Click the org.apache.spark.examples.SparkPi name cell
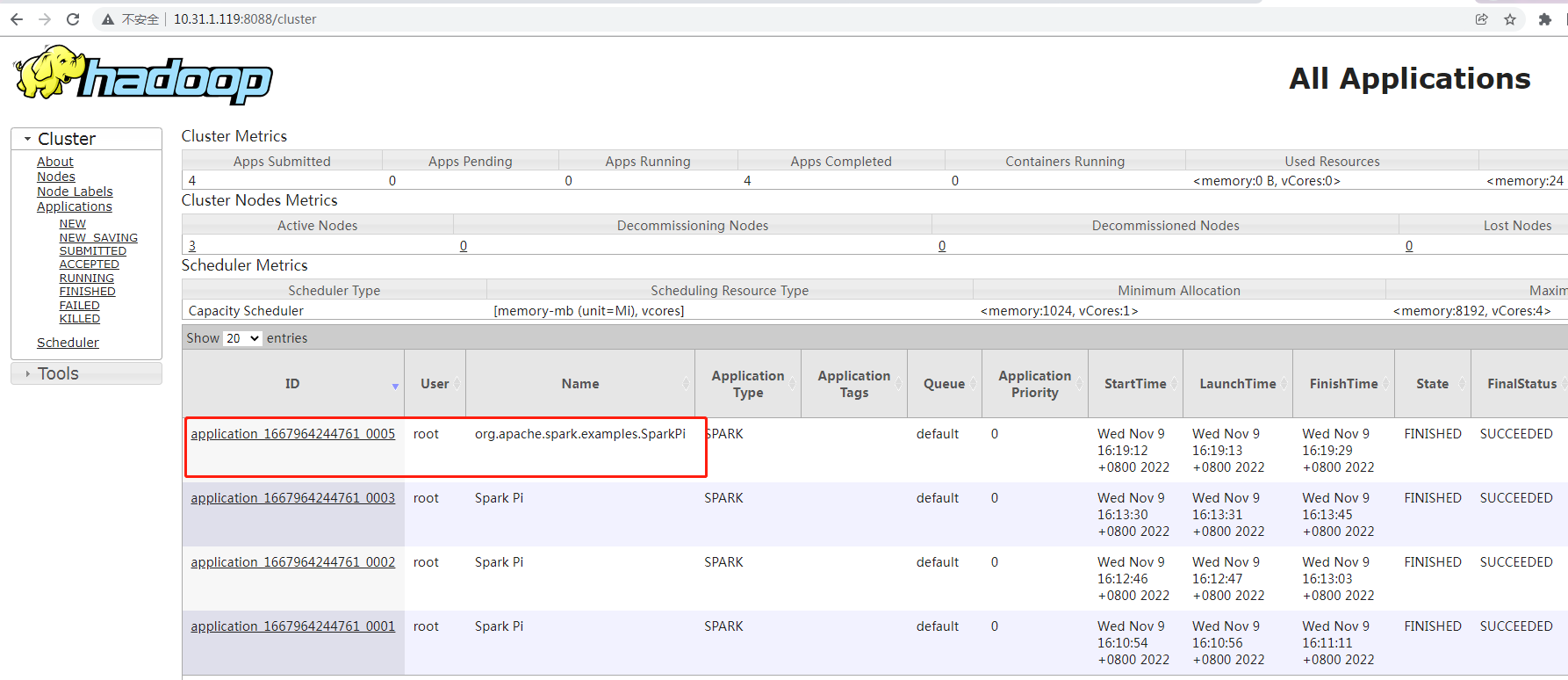The width and height of the screenshot is (1568, 680). point(580,434)
